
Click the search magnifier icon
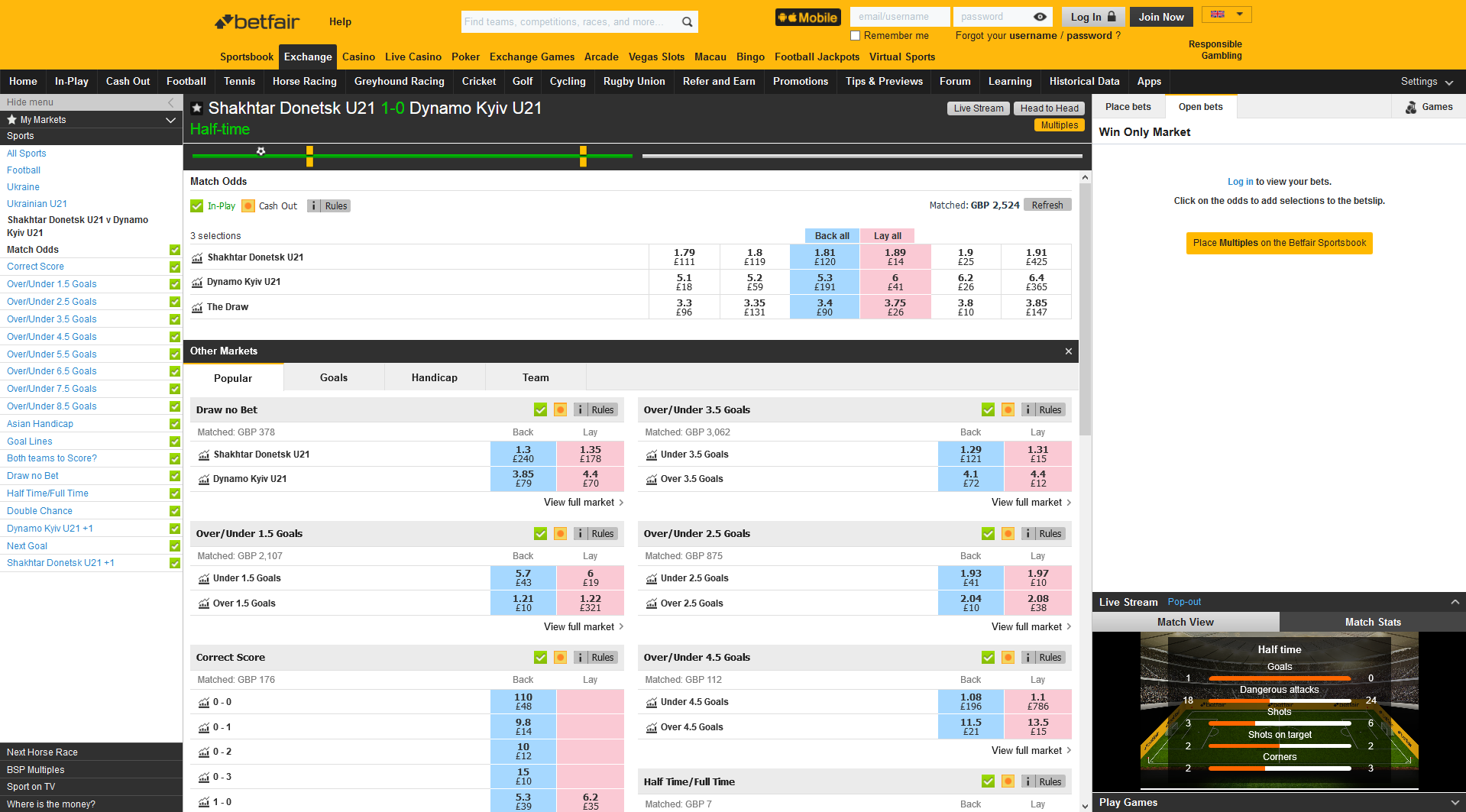point(687,22)
